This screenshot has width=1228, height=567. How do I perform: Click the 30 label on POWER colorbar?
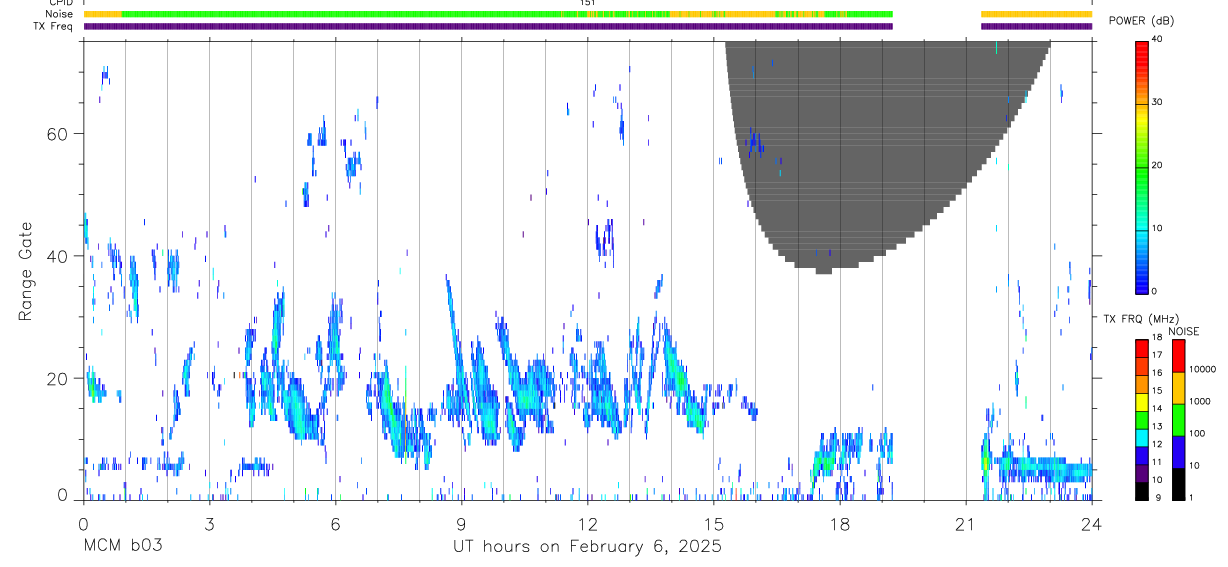coord(1157,102)
